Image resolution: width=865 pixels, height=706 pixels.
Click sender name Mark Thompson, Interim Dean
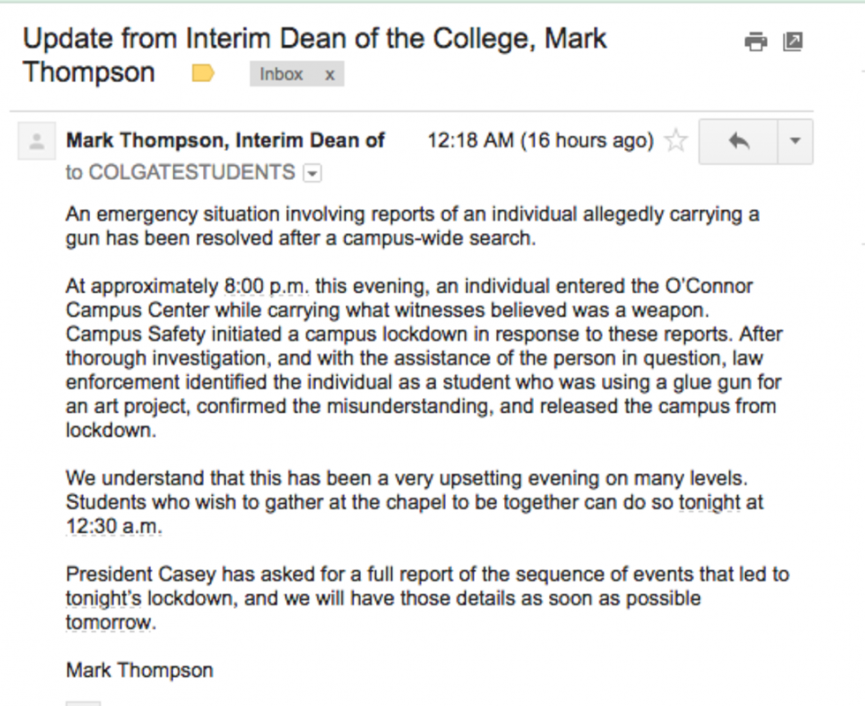coord(225,141)
